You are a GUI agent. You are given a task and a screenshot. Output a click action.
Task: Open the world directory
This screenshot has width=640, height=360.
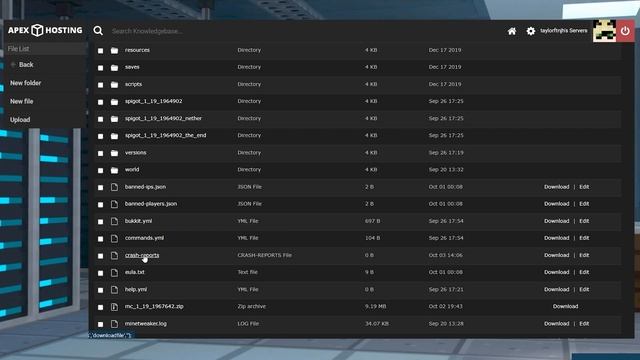(x=132, y=169)
